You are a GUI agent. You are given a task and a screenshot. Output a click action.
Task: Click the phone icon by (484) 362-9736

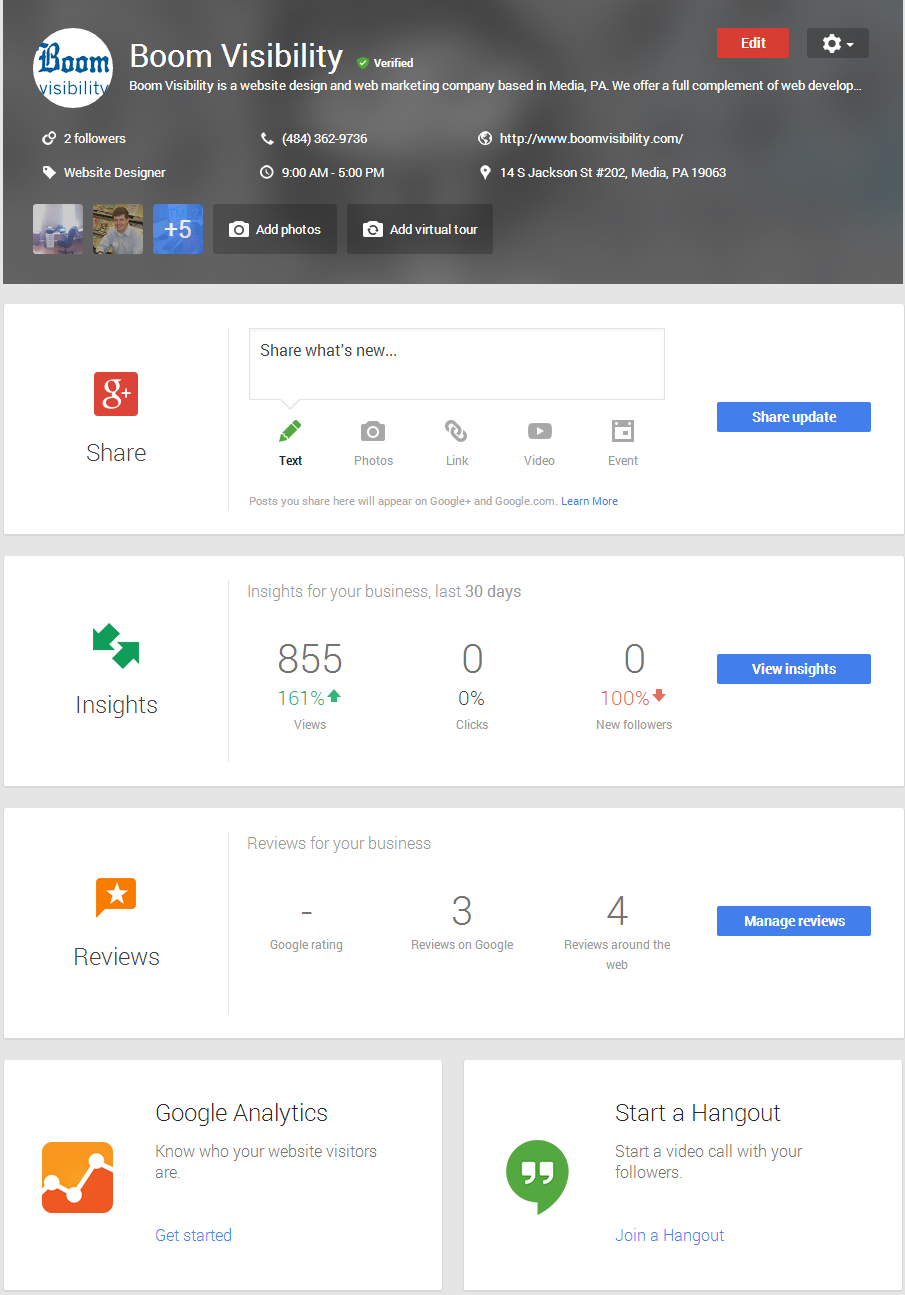267,138
